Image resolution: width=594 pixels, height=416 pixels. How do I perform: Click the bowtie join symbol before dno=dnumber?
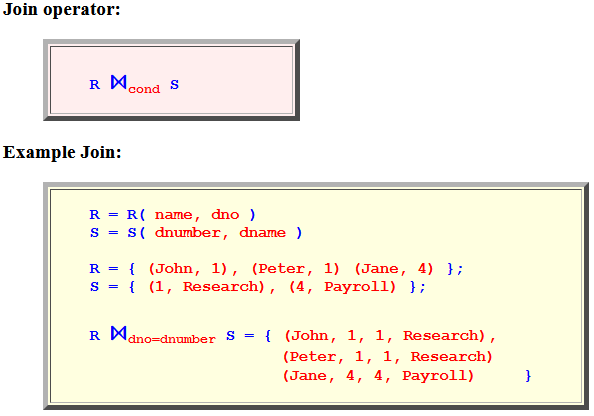click(x=119, y=333)
